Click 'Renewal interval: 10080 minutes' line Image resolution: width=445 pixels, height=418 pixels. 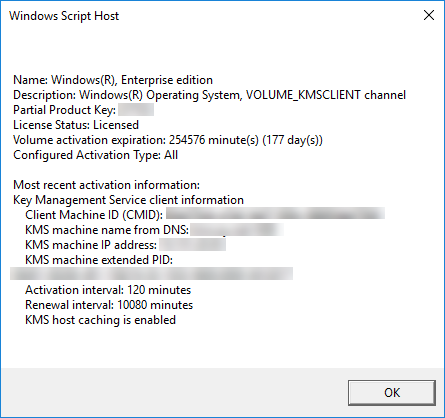109,305
